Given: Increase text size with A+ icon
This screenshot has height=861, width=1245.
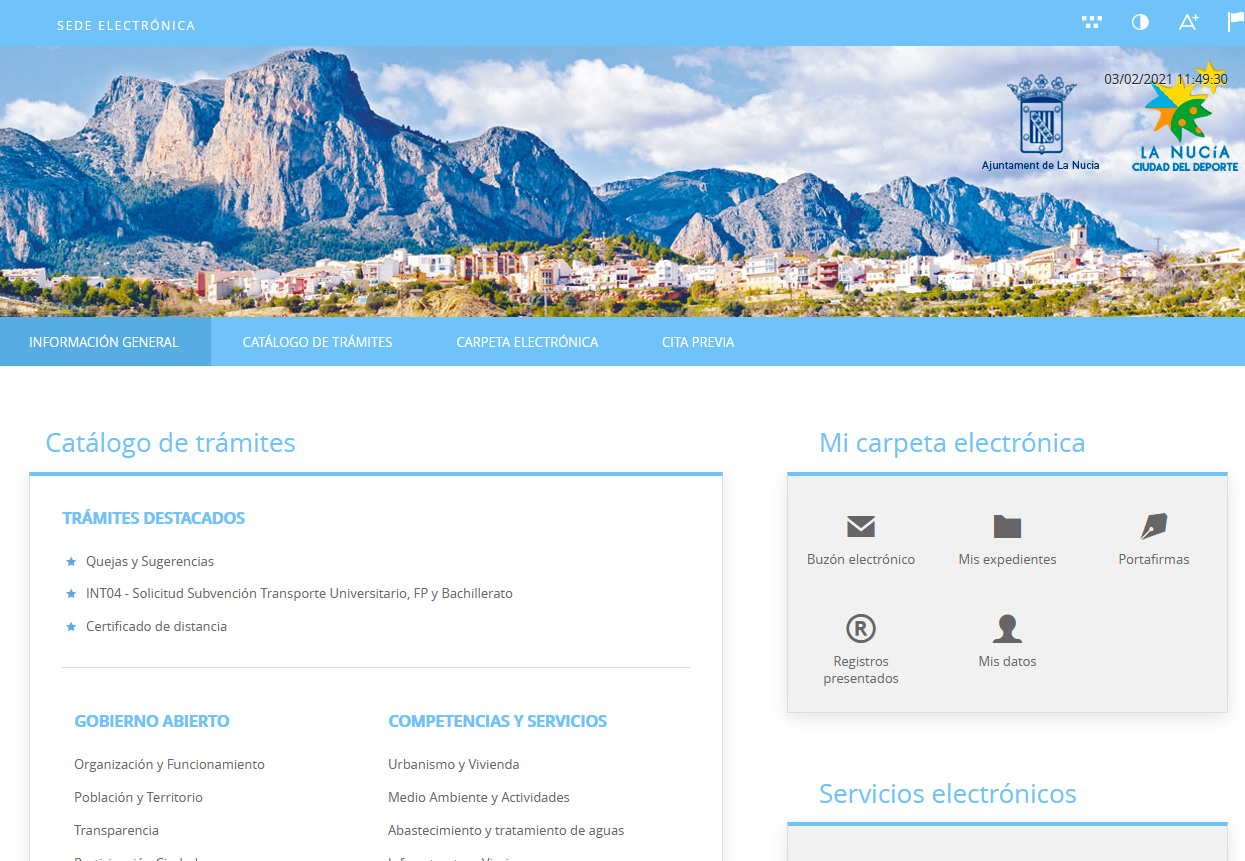Looking at the screenshot, I should [1188, 22].
